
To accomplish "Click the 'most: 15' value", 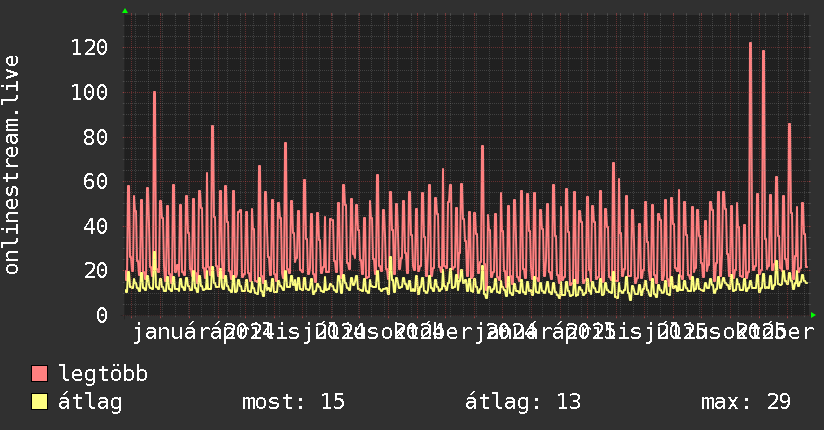I will pyautogui.click(x=293, y=402).
